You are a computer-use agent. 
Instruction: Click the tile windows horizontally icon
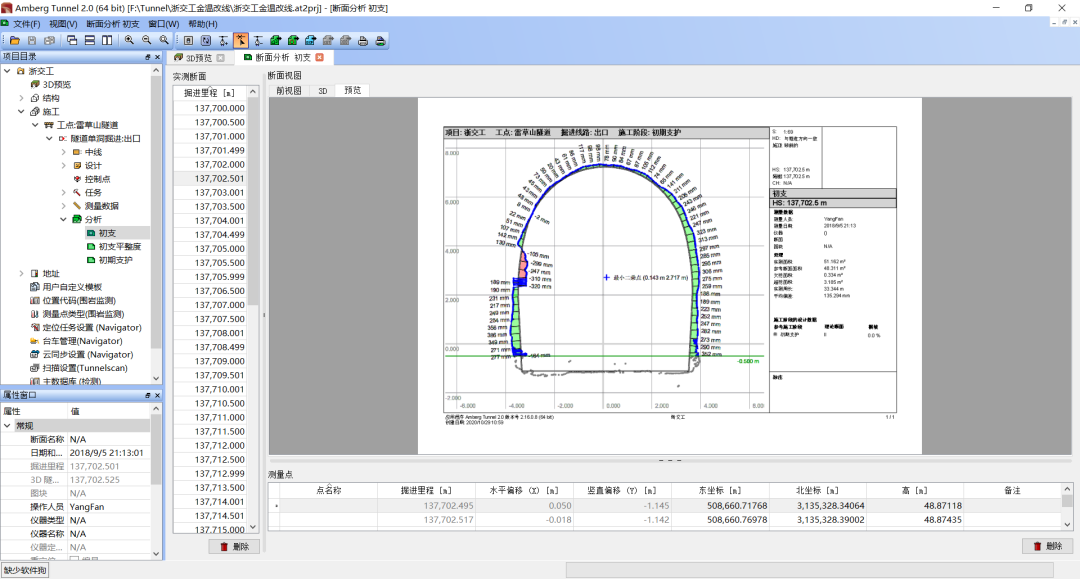click(90, 41)
